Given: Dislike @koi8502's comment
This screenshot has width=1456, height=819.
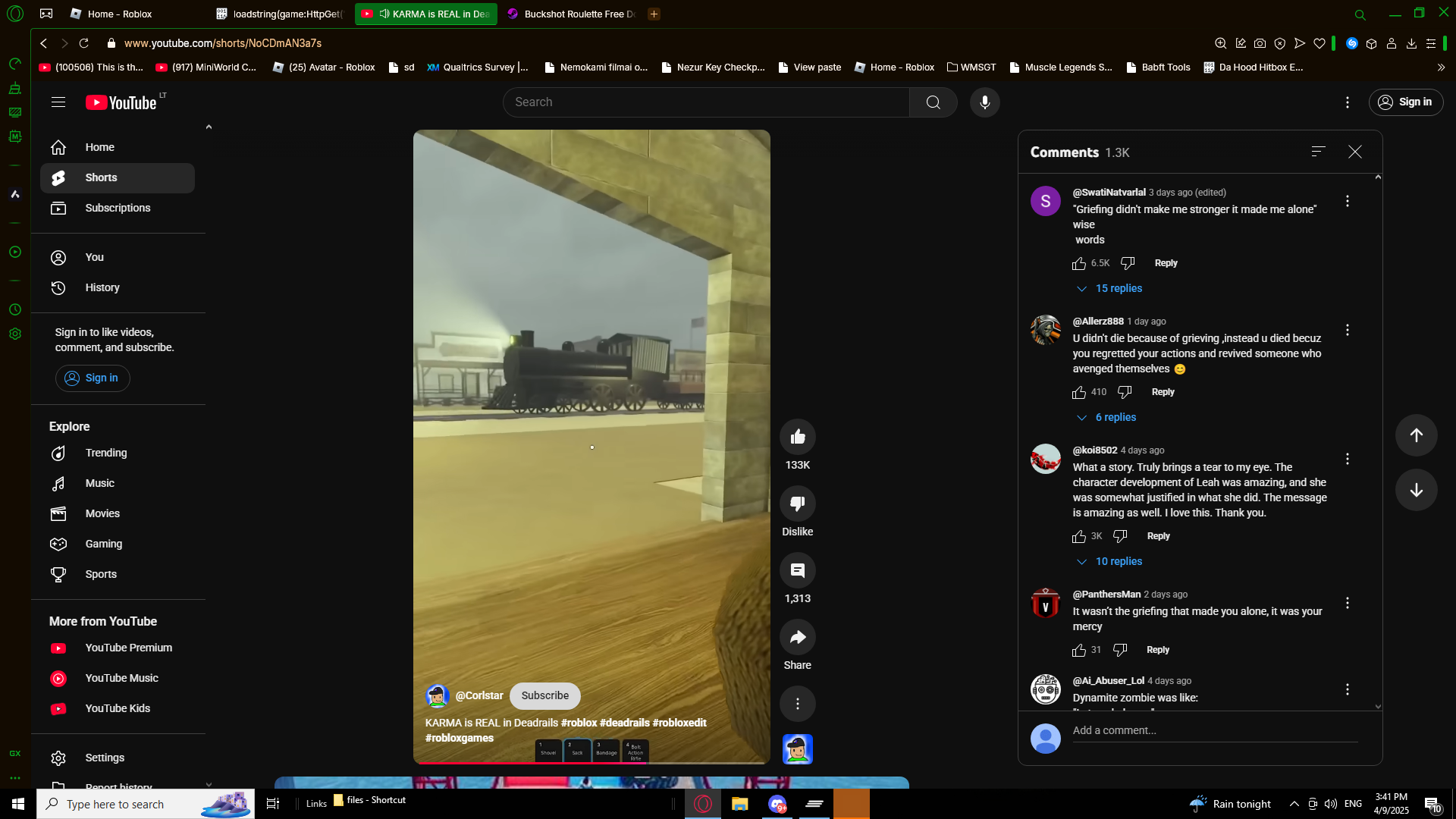Looking at the screenshot, I should (x=1120, y=536).
